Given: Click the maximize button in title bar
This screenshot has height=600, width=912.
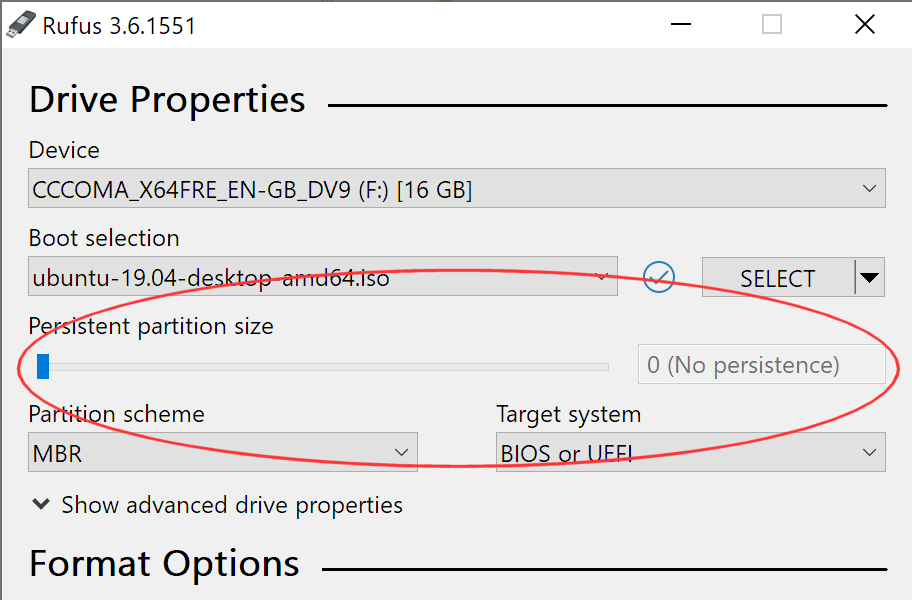Looking at the screenshot, I should point(772,24).
